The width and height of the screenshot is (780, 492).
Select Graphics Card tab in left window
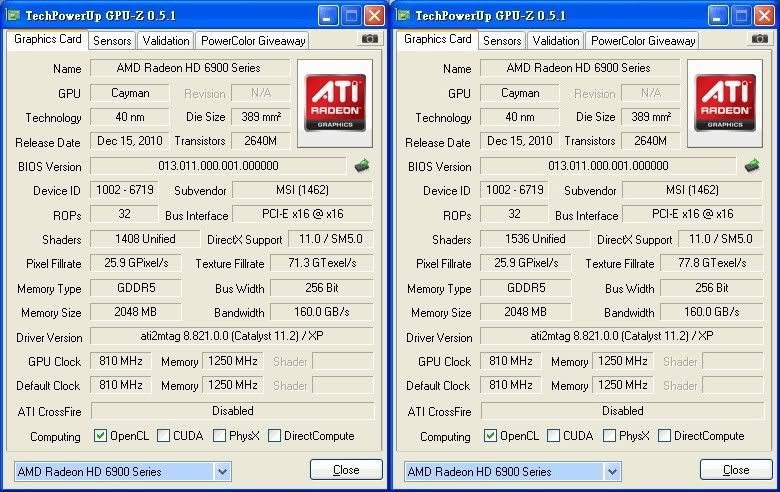tap(48, 39)
